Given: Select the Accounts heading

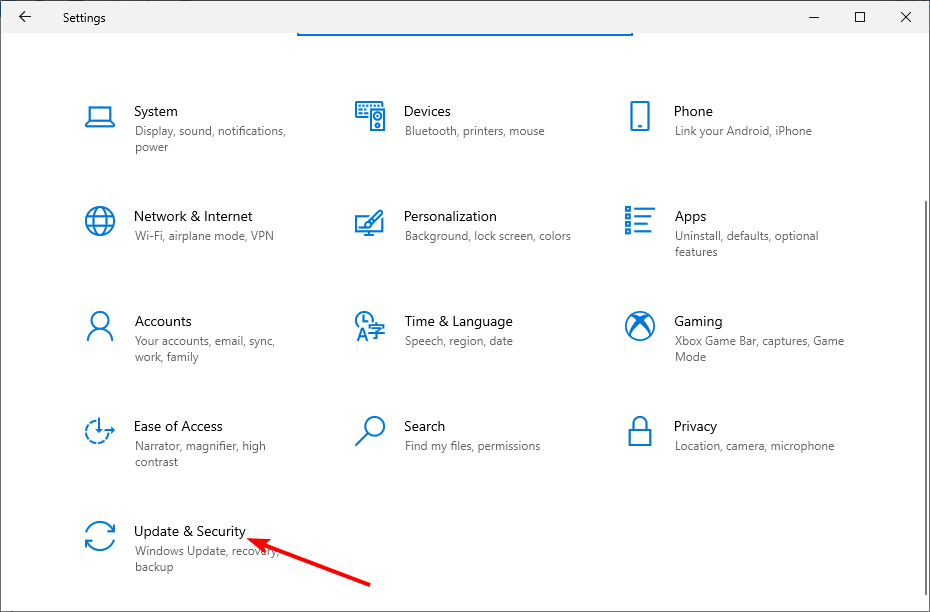Looking at the screenshot, I should [x=163, y=321].
